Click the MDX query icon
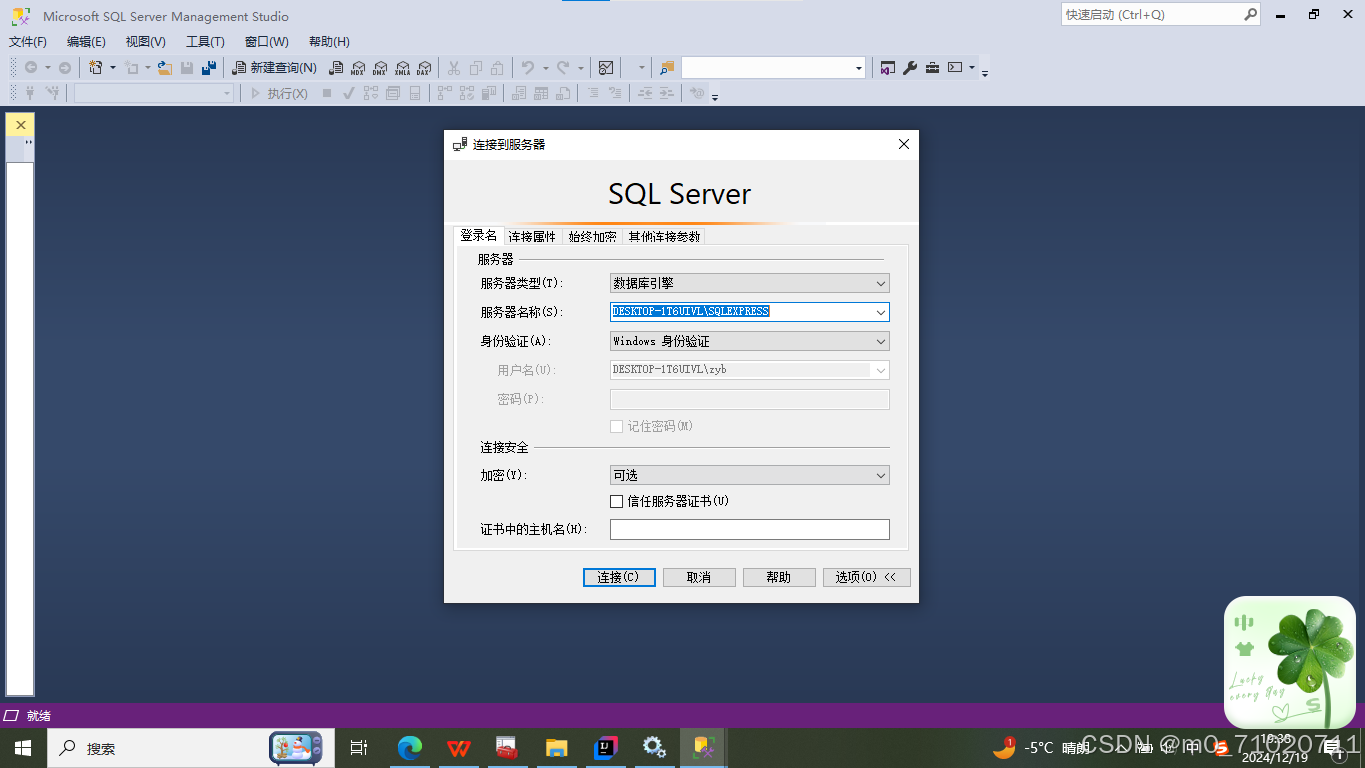This screenshot has height=768, width=1365. pos(358,68)
